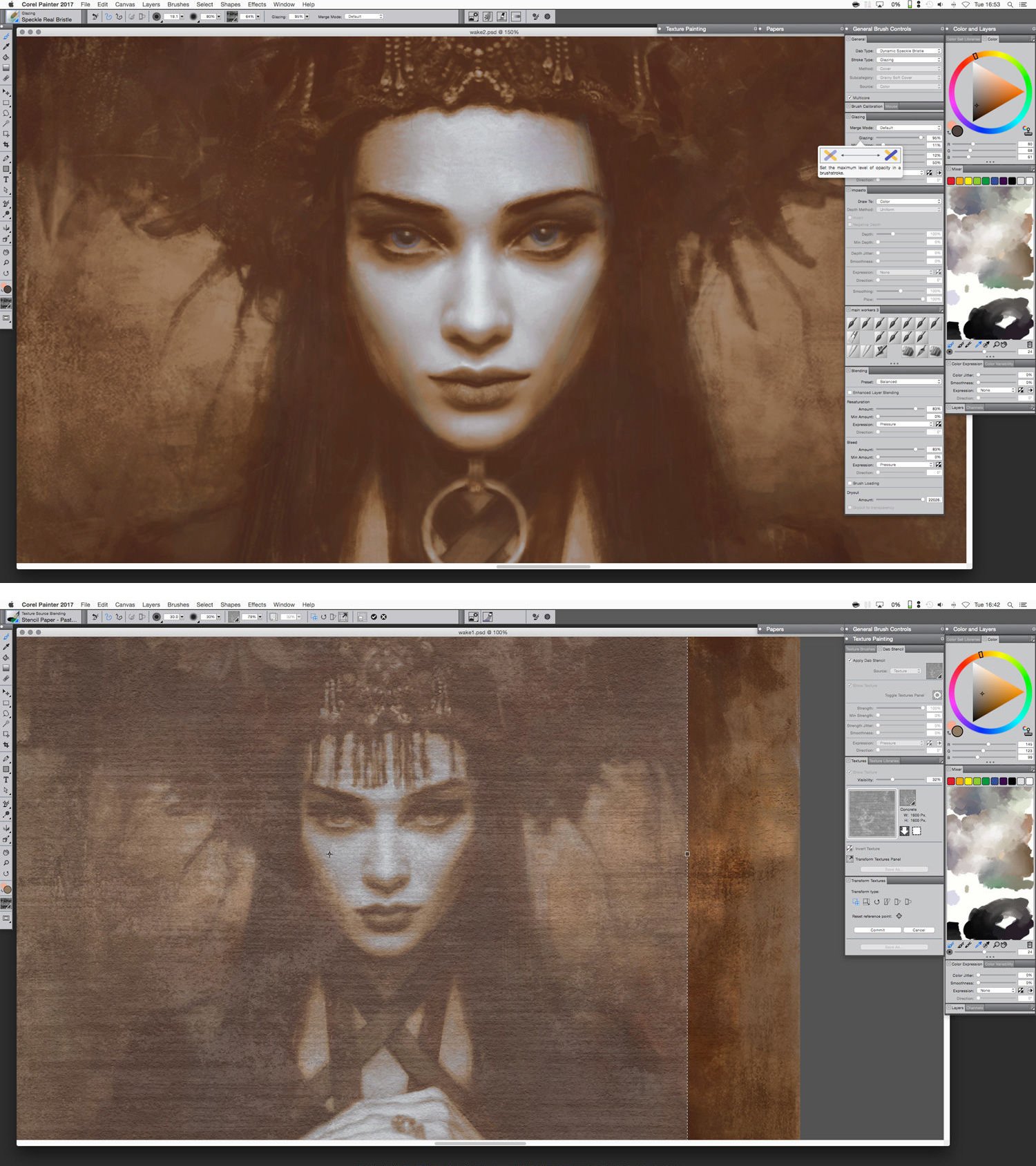Open Canvas menu in lower menu bar
1036x1166 pixels.
125,604
